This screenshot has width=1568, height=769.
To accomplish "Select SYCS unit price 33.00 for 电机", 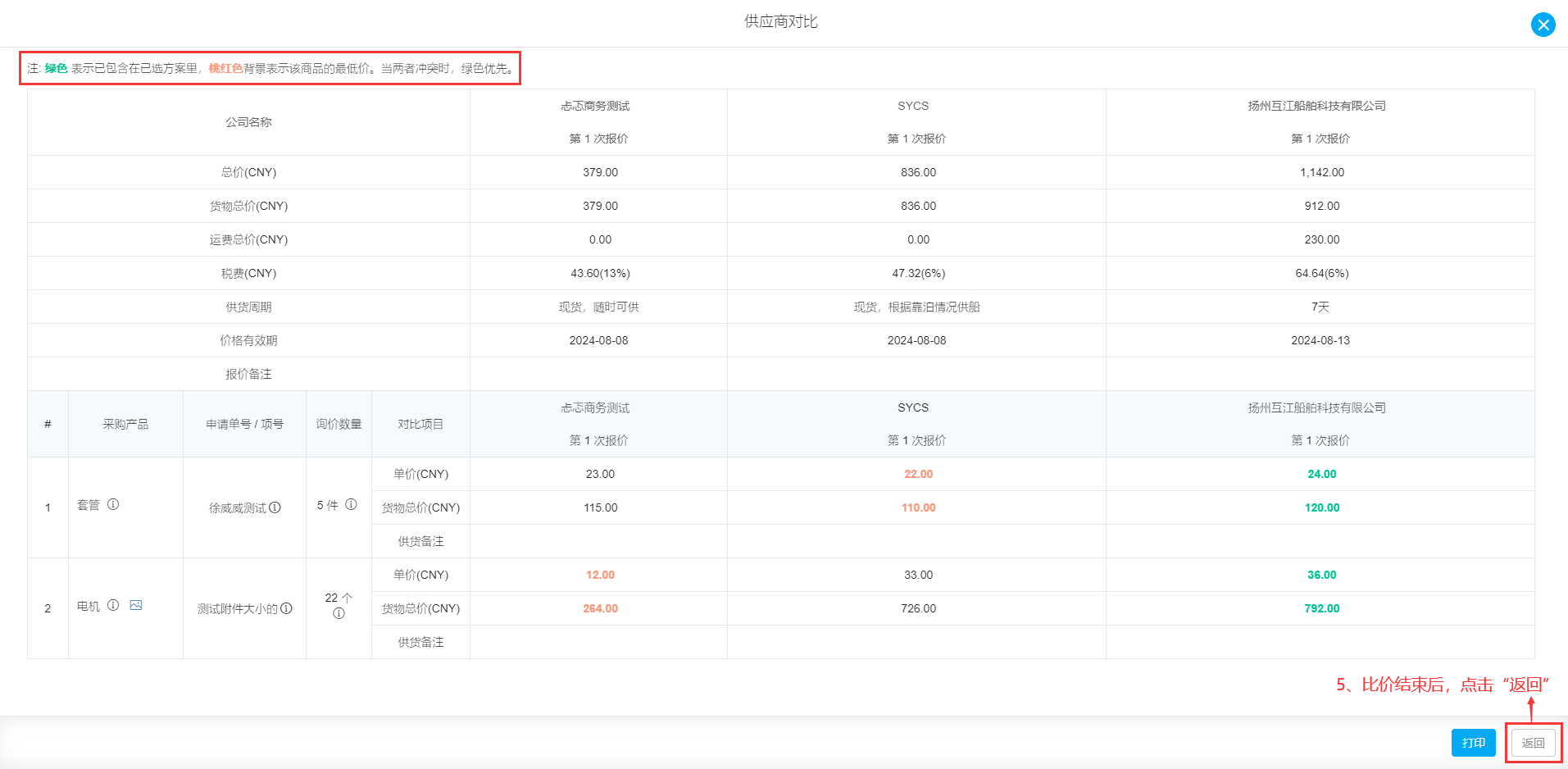I will click(918, 575).
